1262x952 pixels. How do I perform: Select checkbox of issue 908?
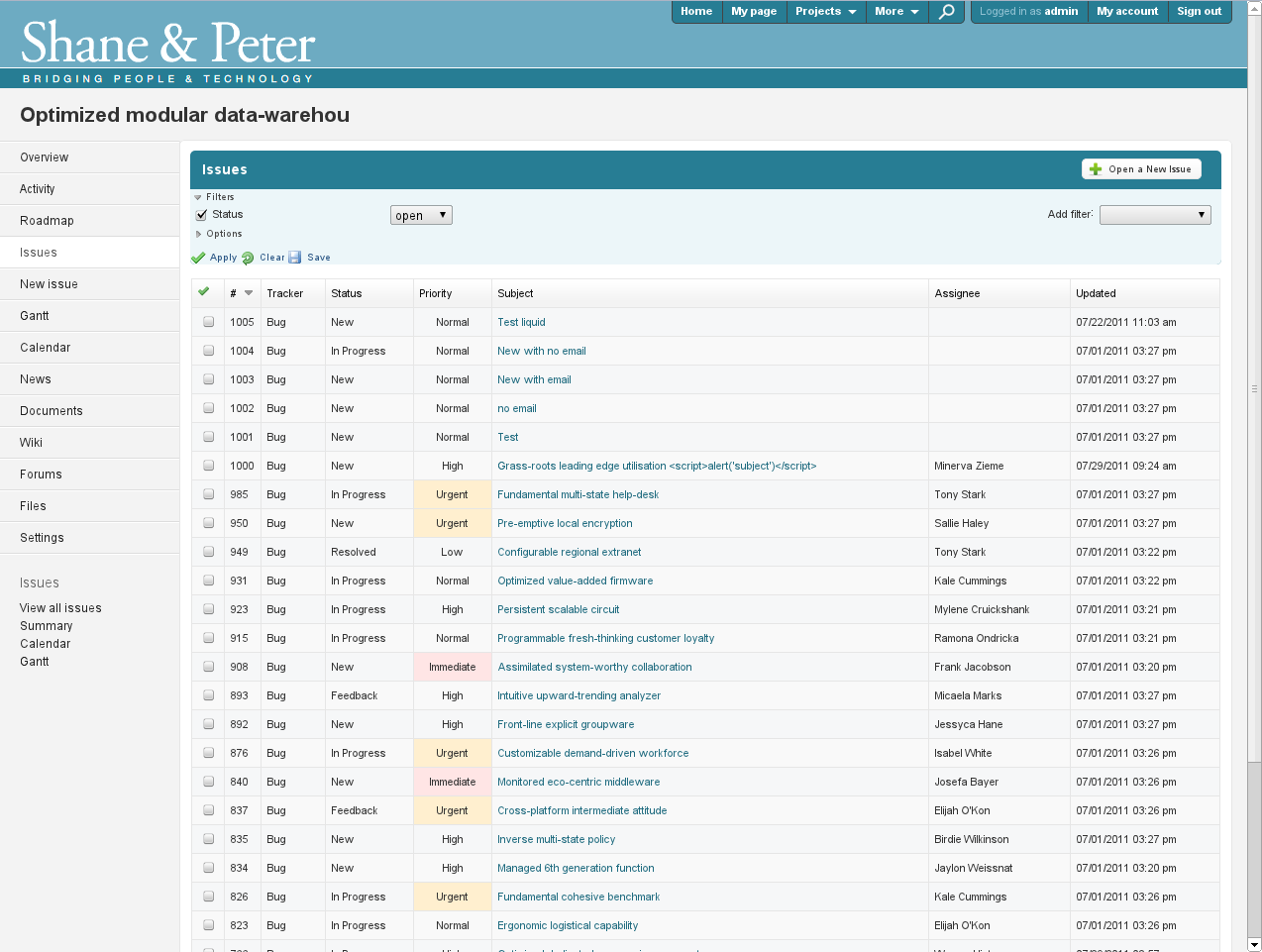click(x=209, y=667)
